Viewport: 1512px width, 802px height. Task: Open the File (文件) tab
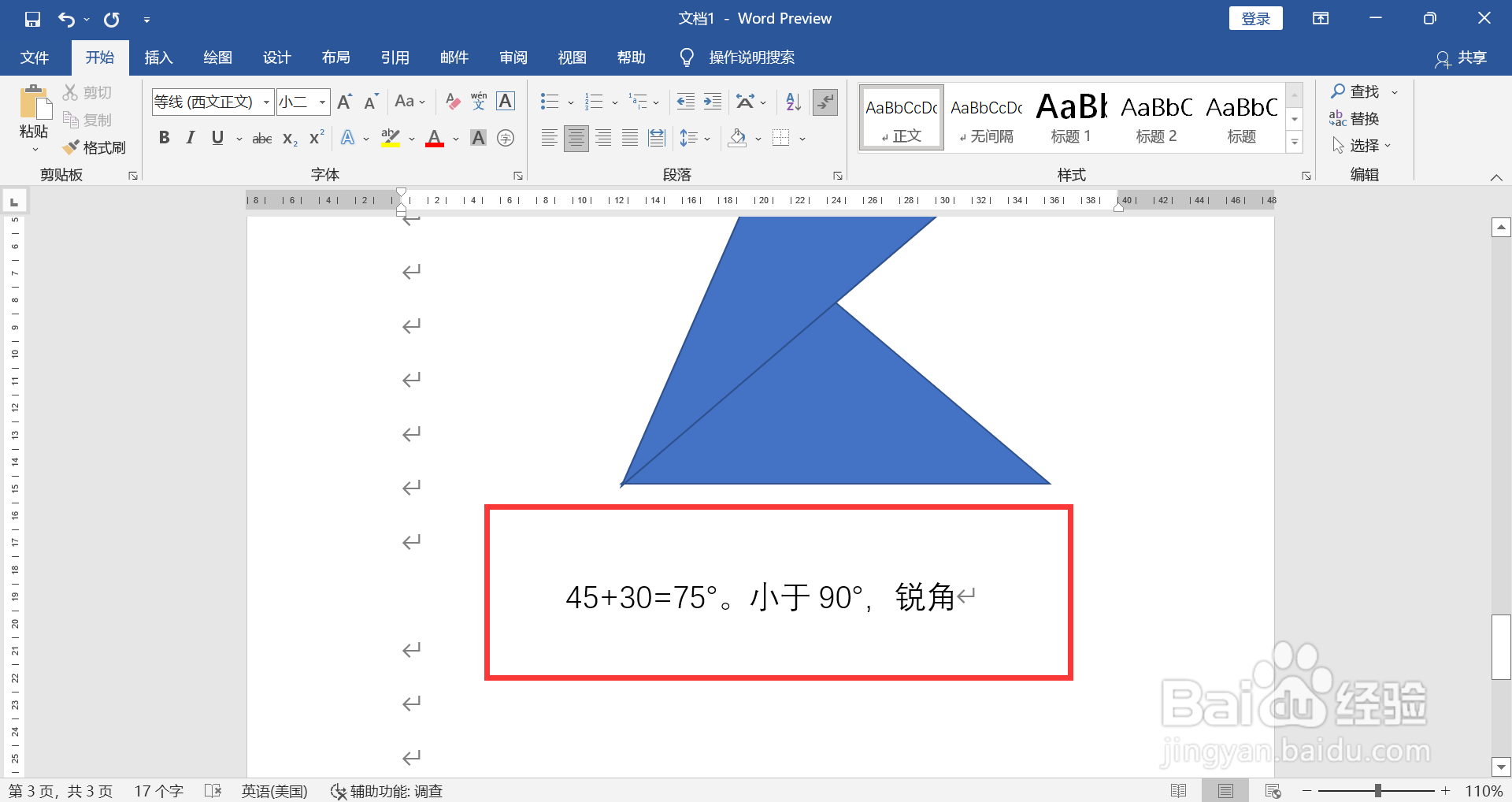click(35, 58)
